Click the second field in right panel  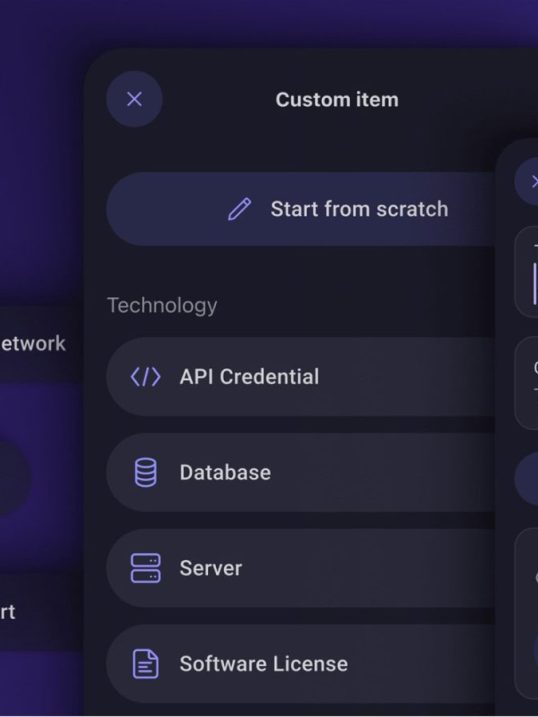527,383
